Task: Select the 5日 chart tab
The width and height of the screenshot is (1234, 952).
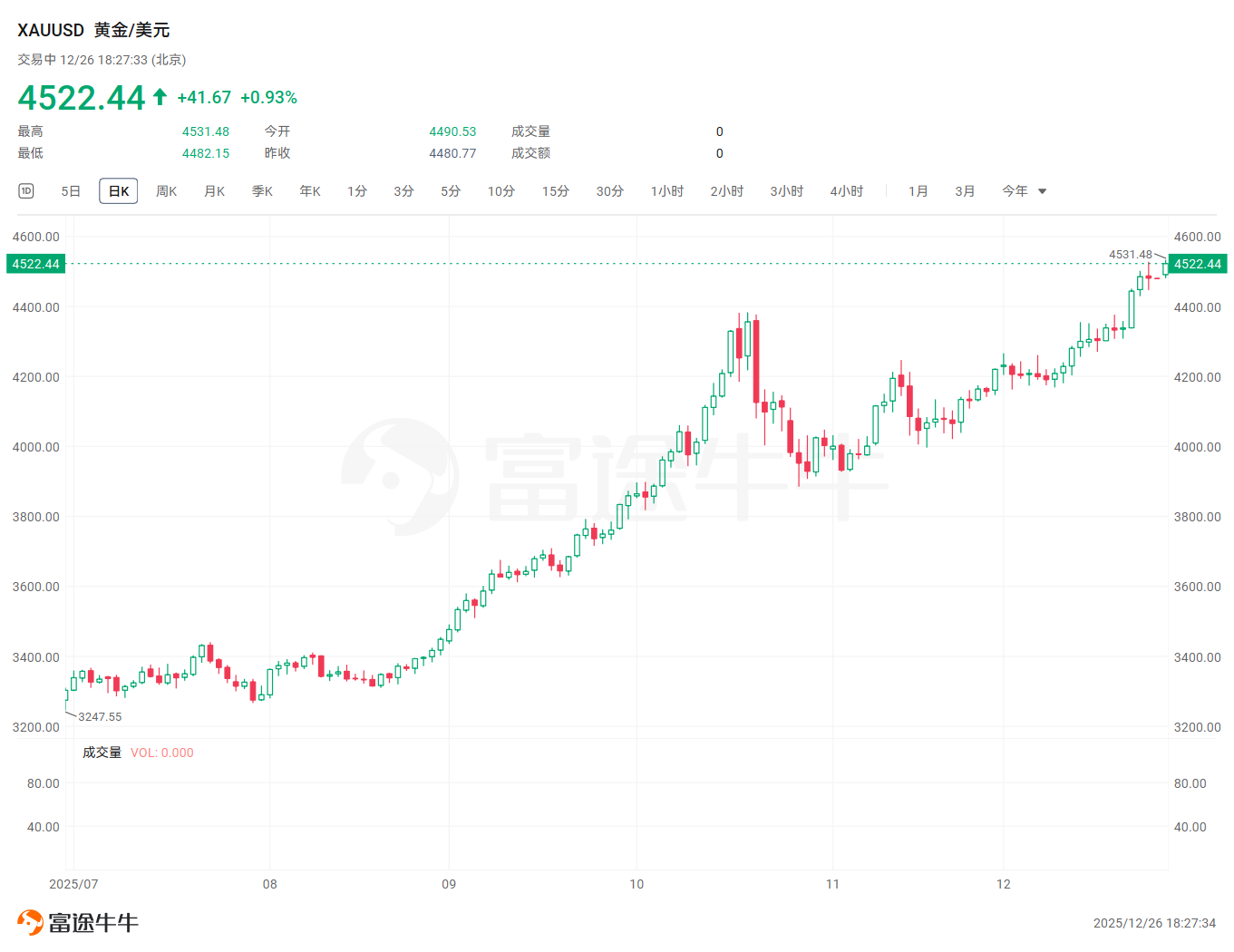Action: click(x=71, y=191)
